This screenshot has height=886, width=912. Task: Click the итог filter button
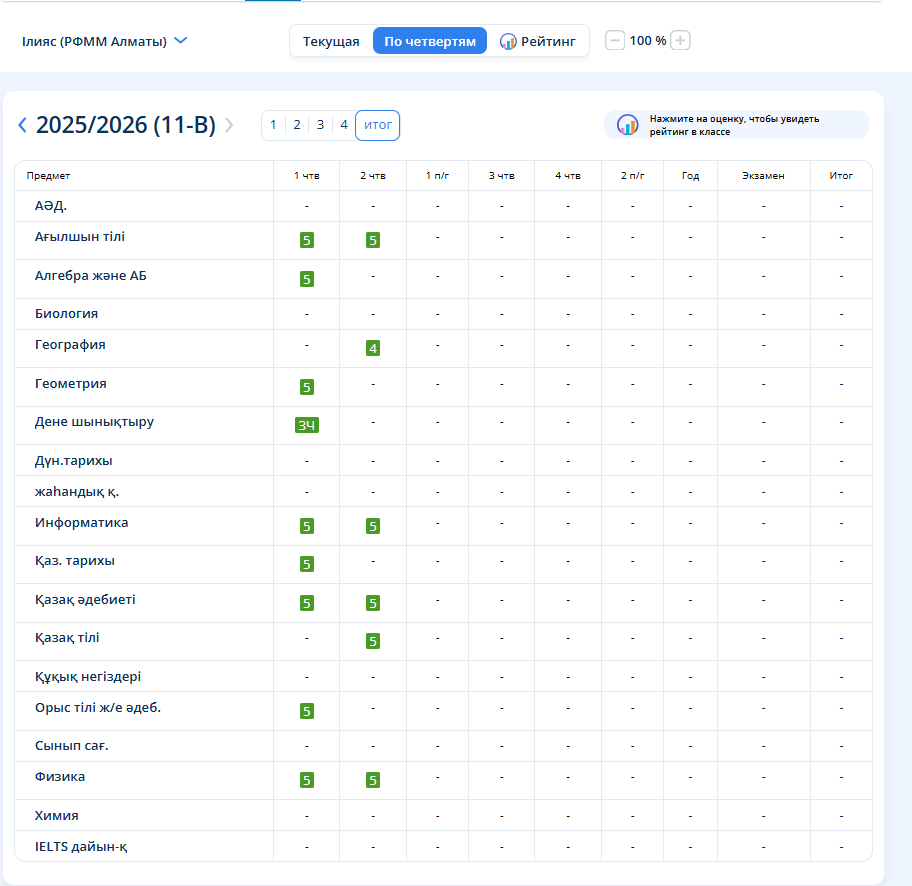pyautogui.click(x=377, y=125)
